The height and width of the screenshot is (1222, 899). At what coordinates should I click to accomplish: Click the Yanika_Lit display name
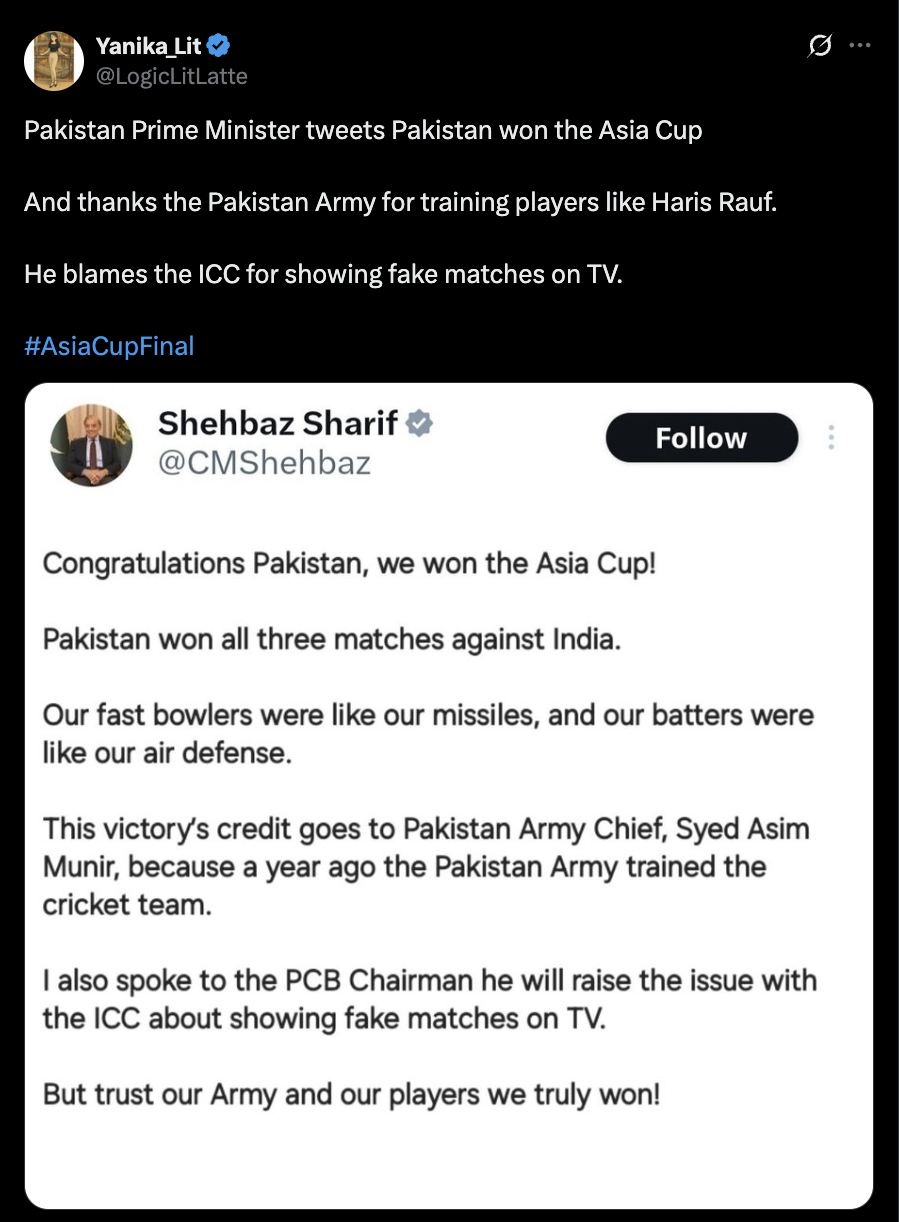[148, 45]
